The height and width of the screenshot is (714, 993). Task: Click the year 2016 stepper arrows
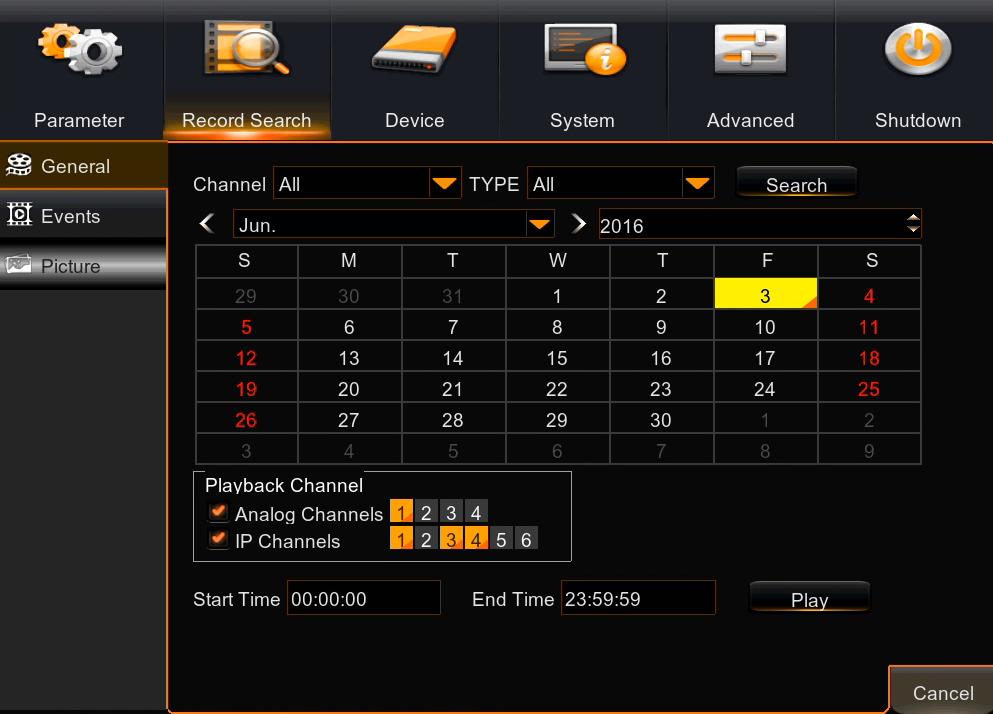[x=913, y=224]
